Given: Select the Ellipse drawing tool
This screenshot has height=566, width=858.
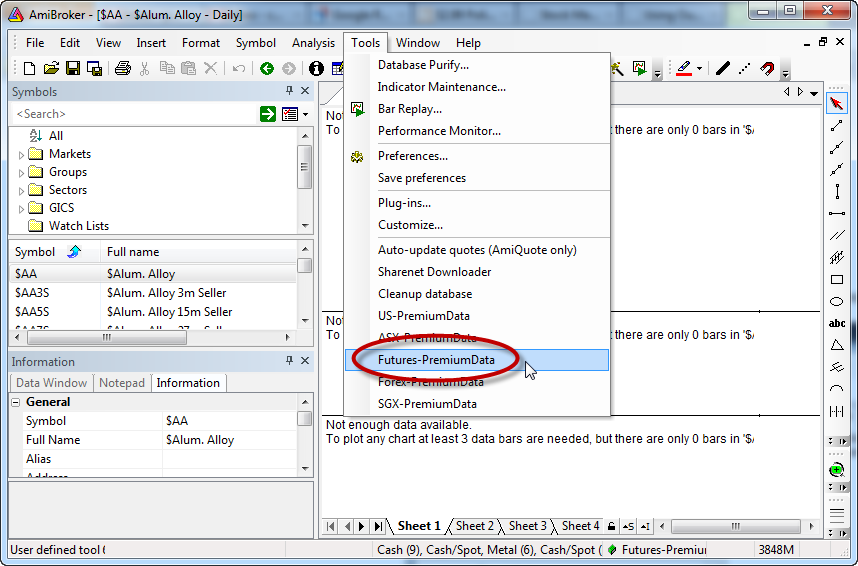Looking at the screenshot, I should [837, 302].
